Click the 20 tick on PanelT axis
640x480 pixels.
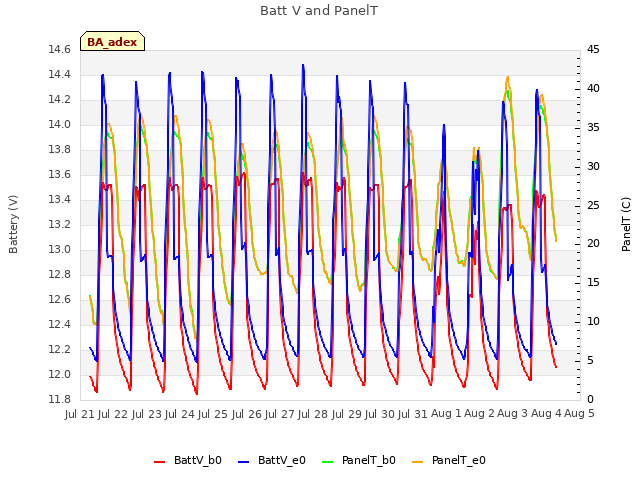coord(593,244)
